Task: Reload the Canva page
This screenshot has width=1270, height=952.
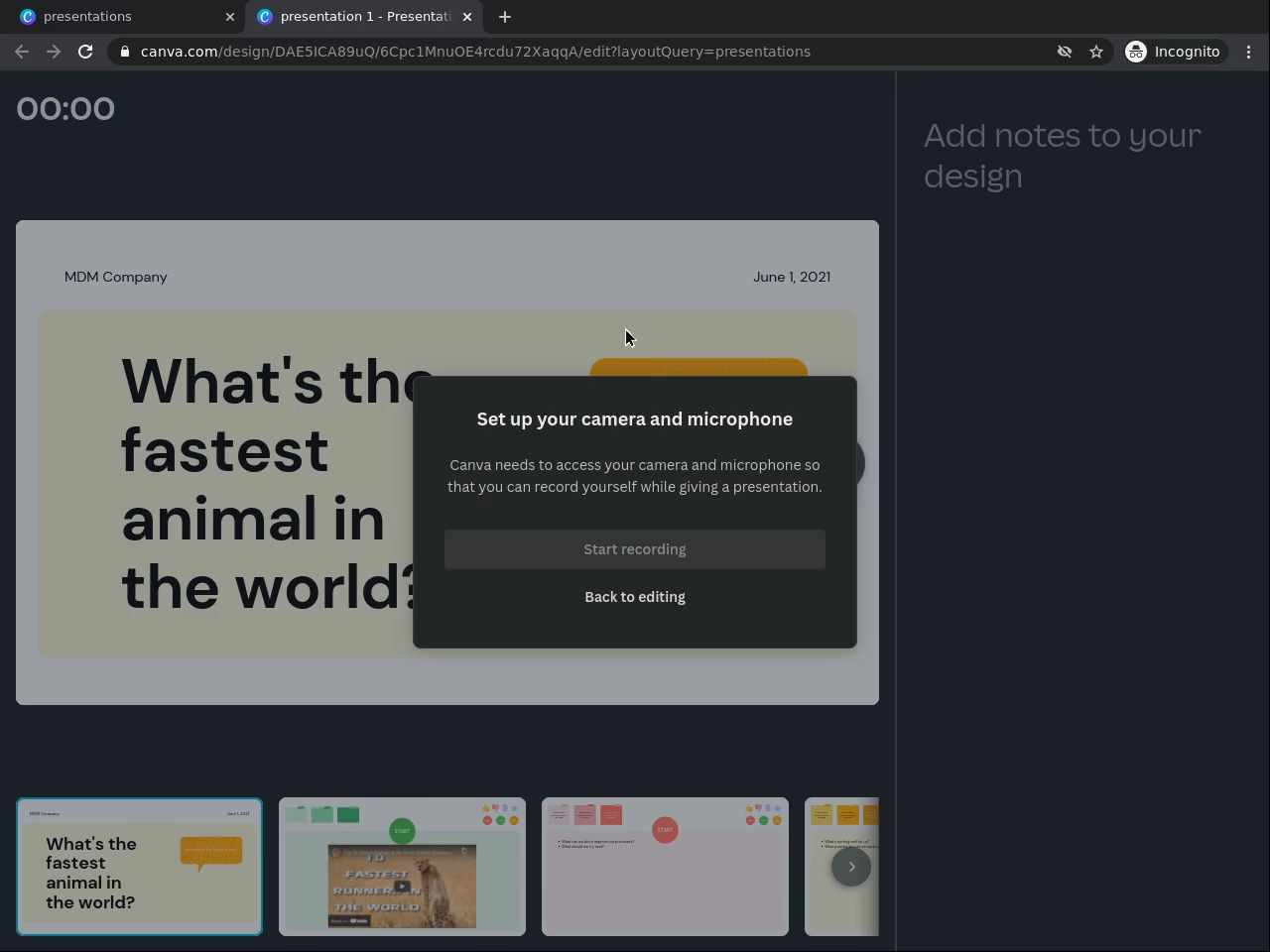Action: coord(85,52)
